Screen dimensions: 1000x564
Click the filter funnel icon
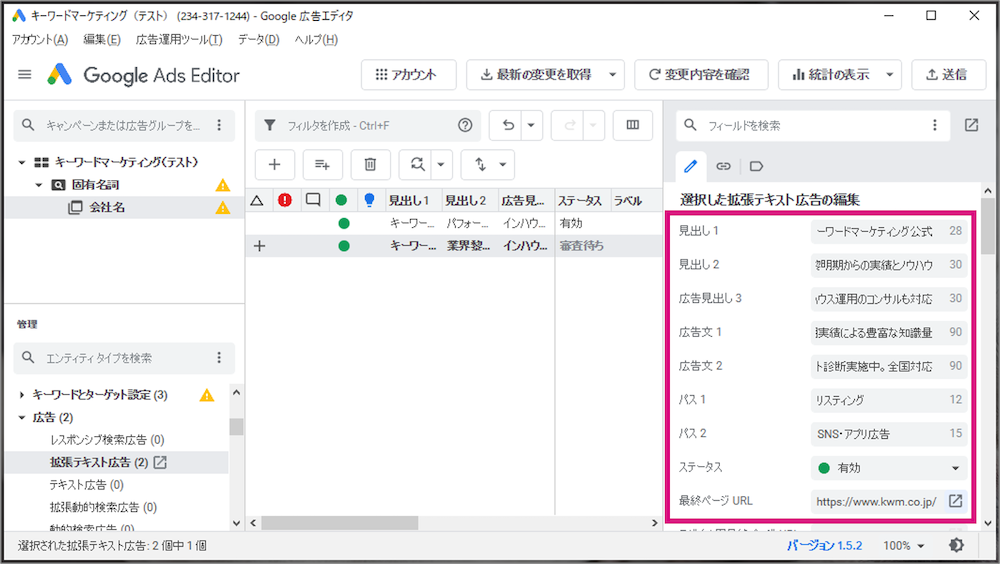point(270,125)
